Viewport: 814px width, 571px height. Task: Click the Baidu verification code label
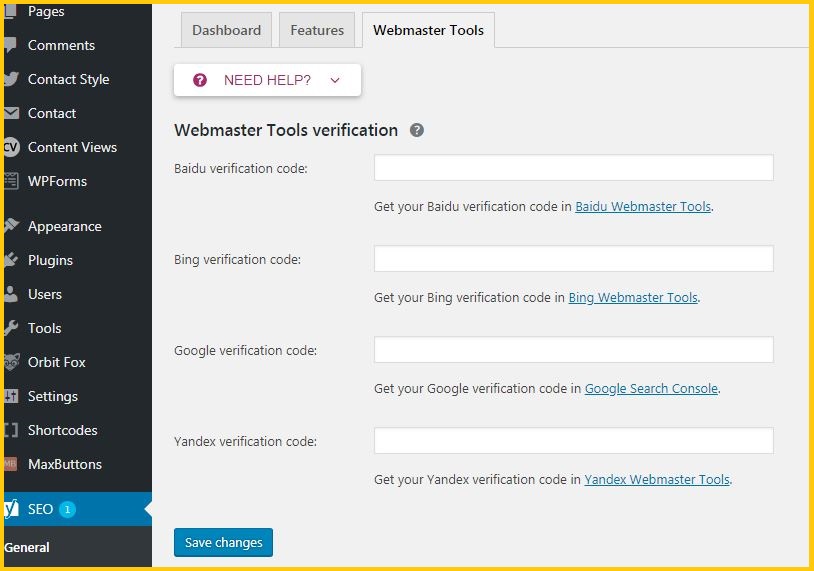[241, 168]
